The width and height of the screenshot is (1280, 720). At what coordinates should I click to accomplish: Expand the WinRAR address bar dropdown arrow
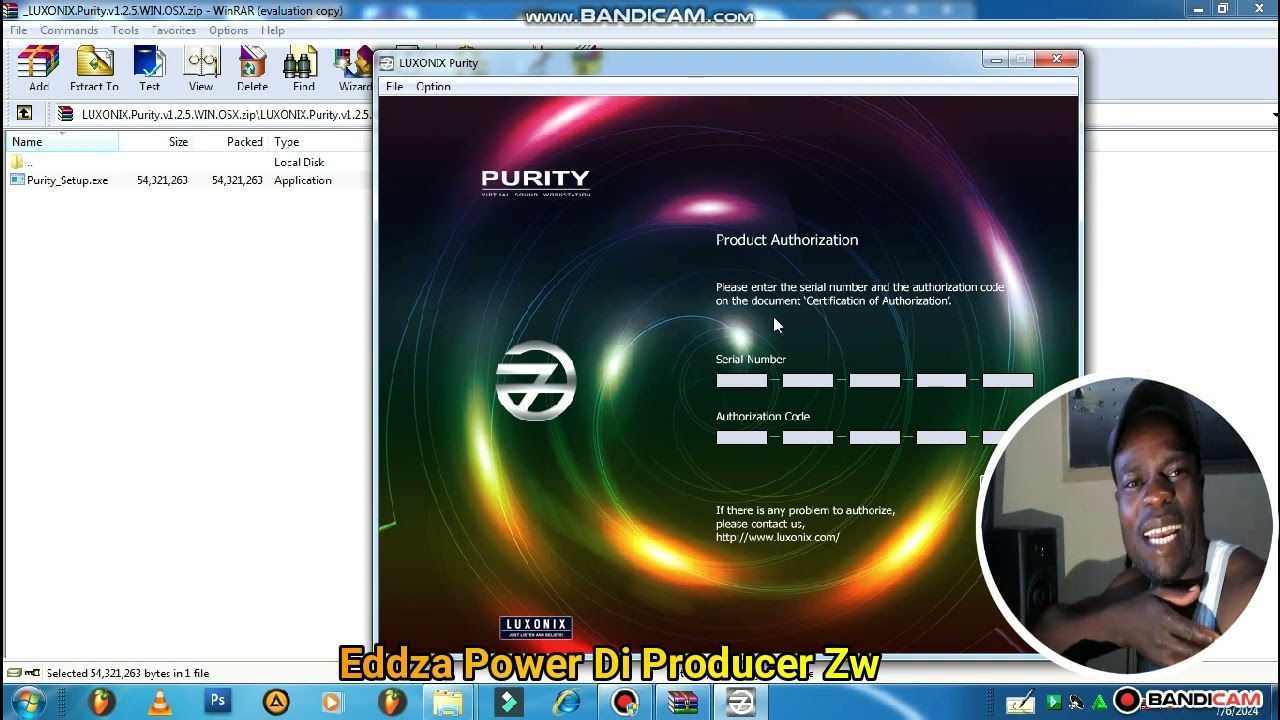coord(1274,115)
